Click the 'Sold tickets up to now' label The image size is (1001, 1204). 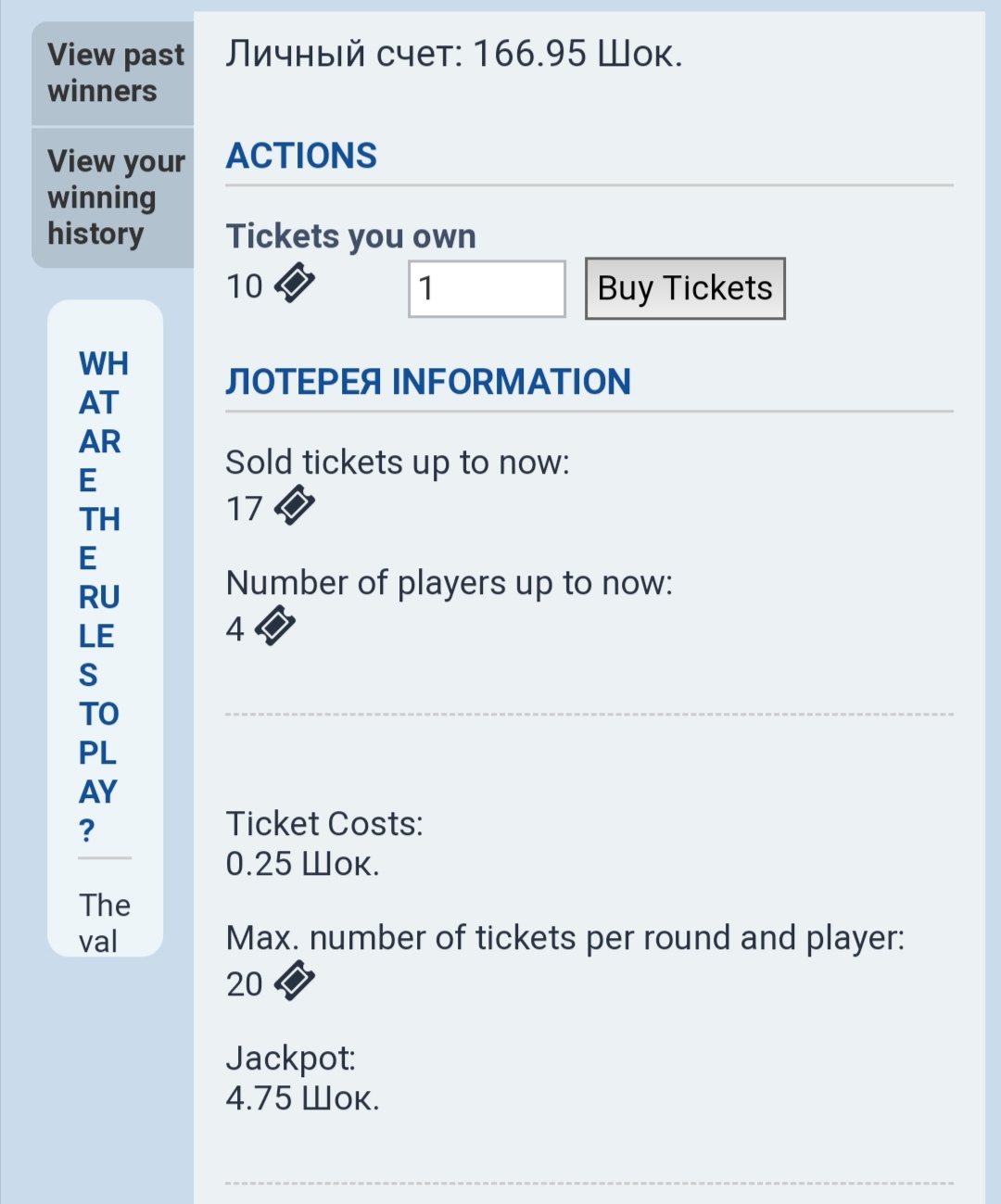398,462
